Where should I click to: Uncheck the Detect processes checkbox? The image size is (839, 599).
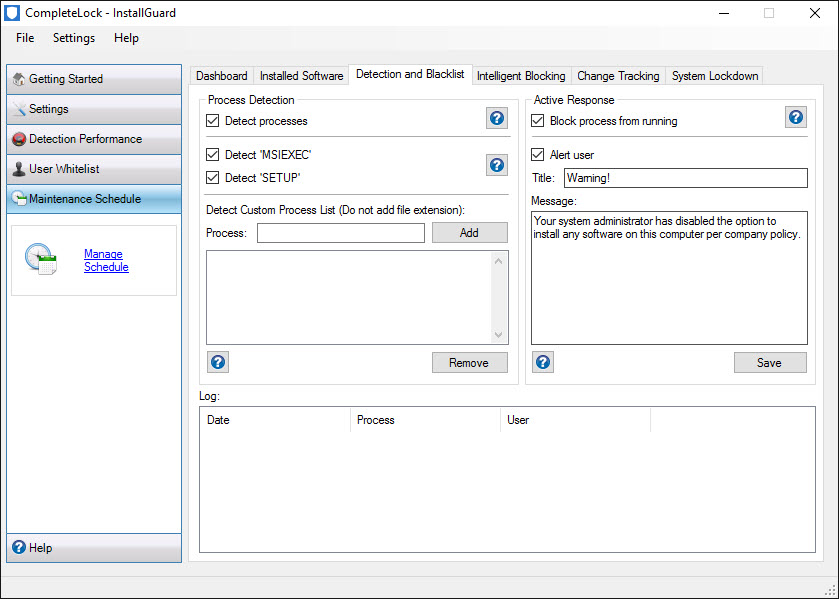[212, 121]
